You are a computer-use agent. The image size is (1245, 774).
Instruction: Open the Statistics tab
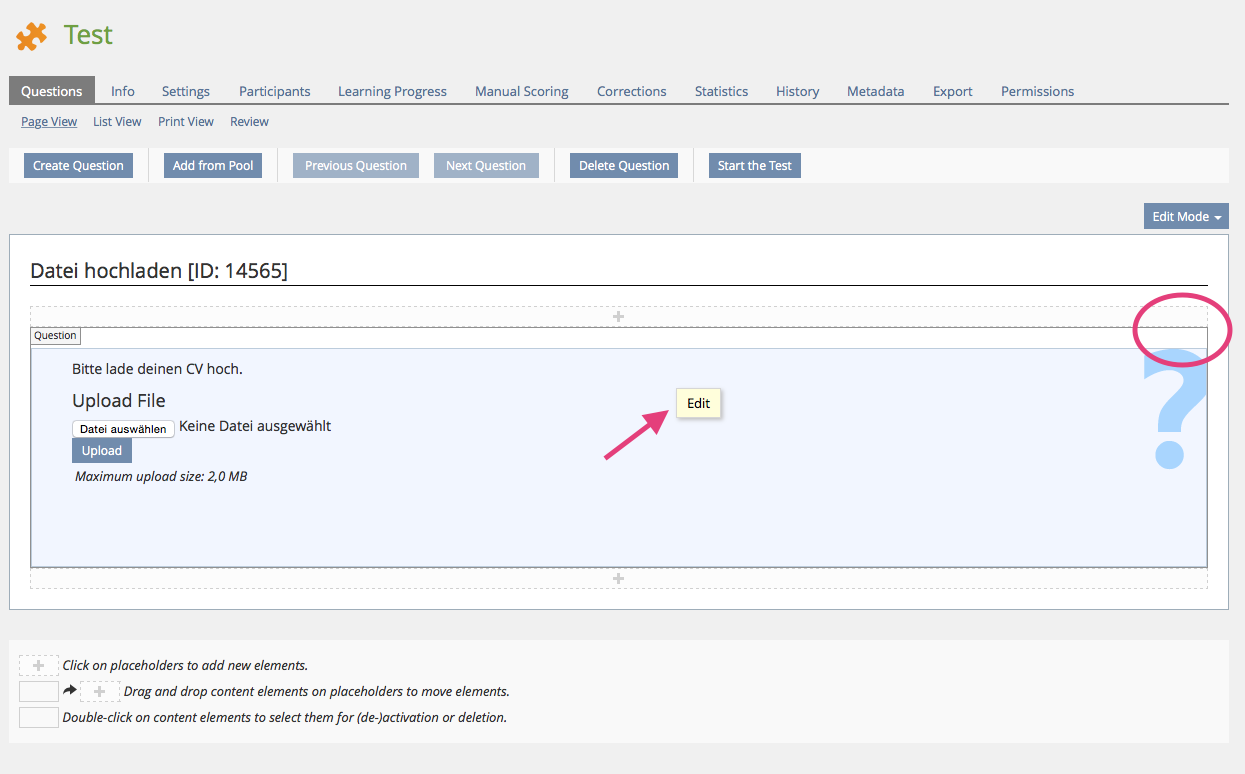point(721,91)
